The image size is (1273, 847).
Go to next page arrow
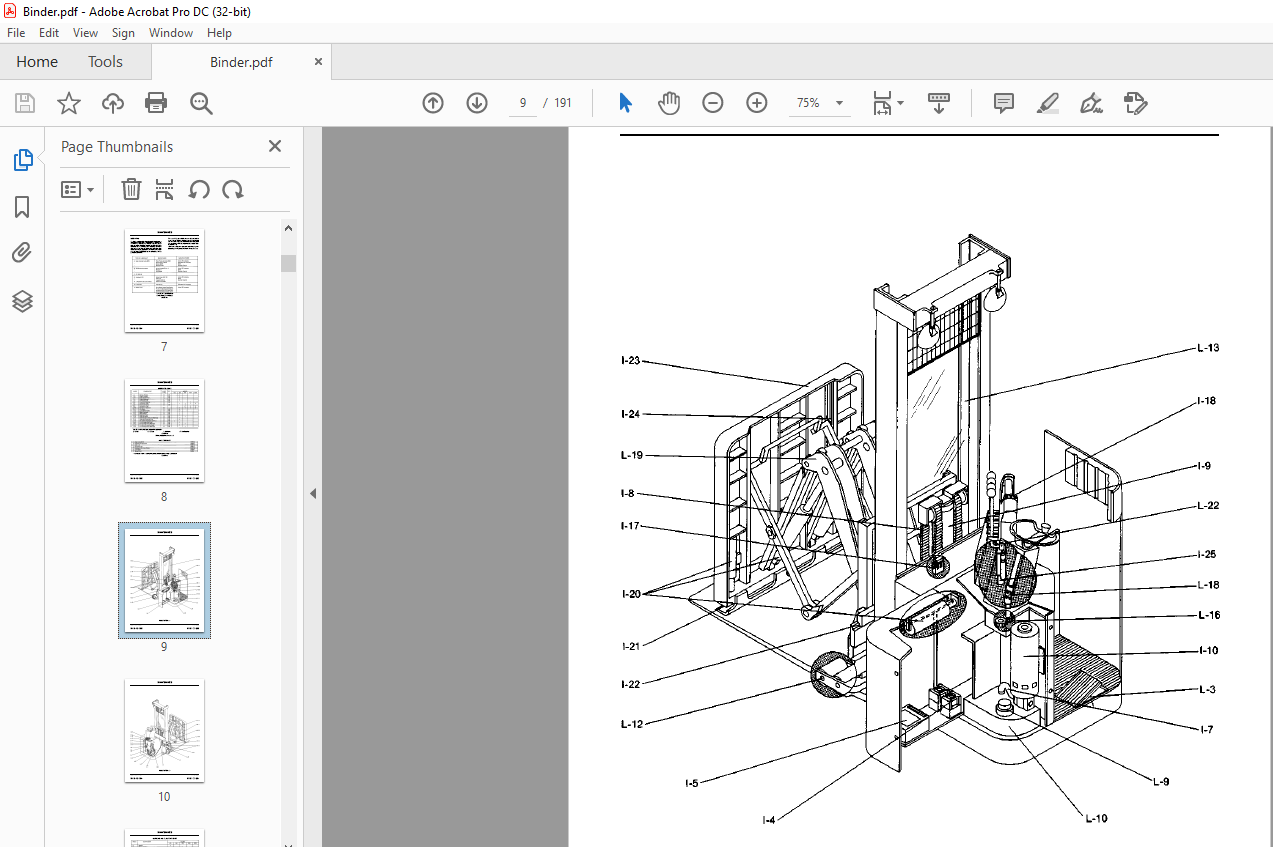tap(477, 103)
